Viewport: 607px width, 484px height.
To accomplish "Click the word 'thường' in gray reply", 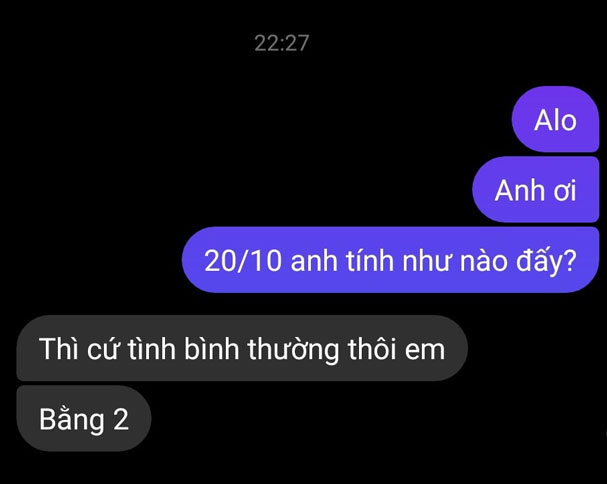I will pos(293,350).
